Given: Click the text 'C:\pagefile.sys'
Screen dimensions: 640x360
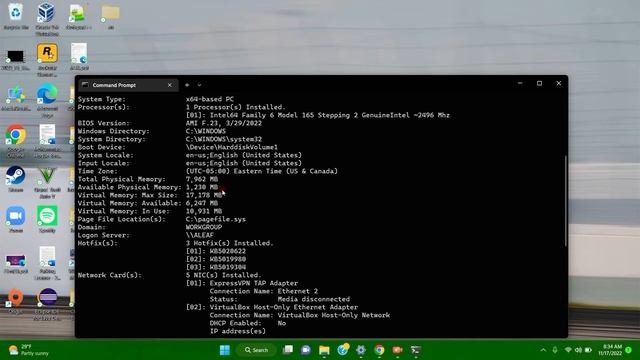Looking at the screenshot, I should tap(216, 219).
